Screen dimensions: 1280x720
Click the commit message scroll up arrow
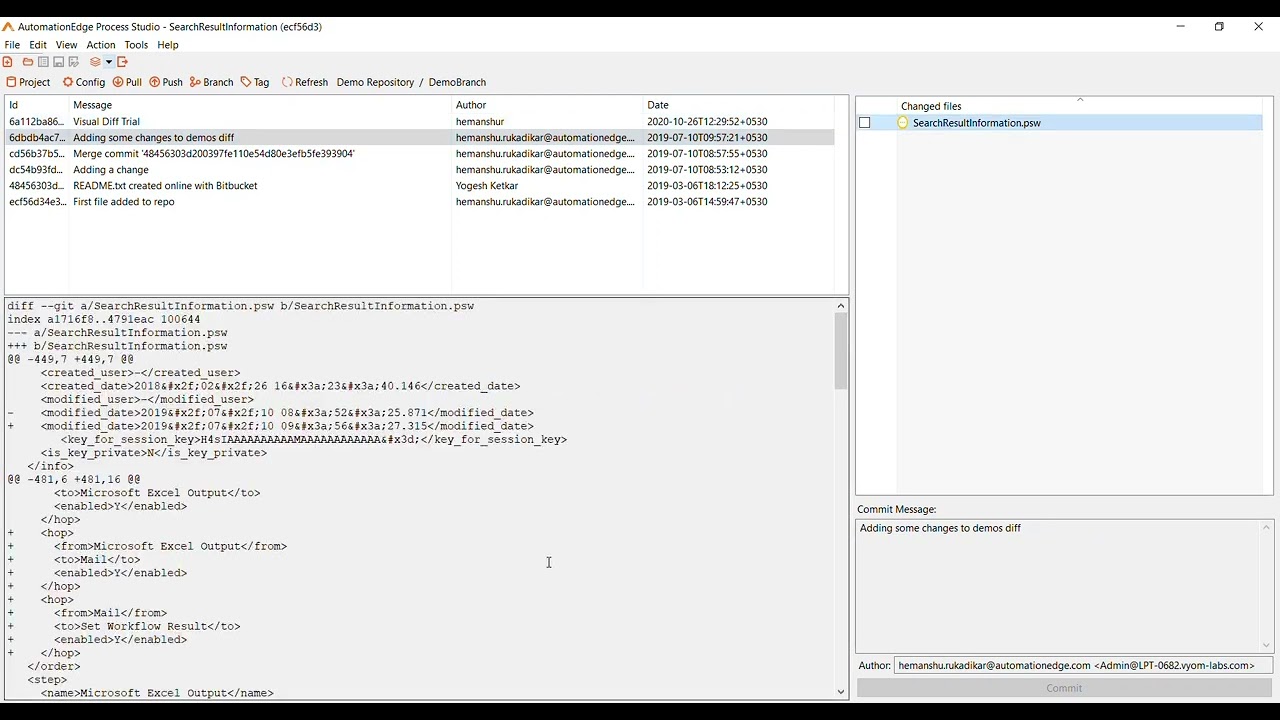(x=1266, y=528)
